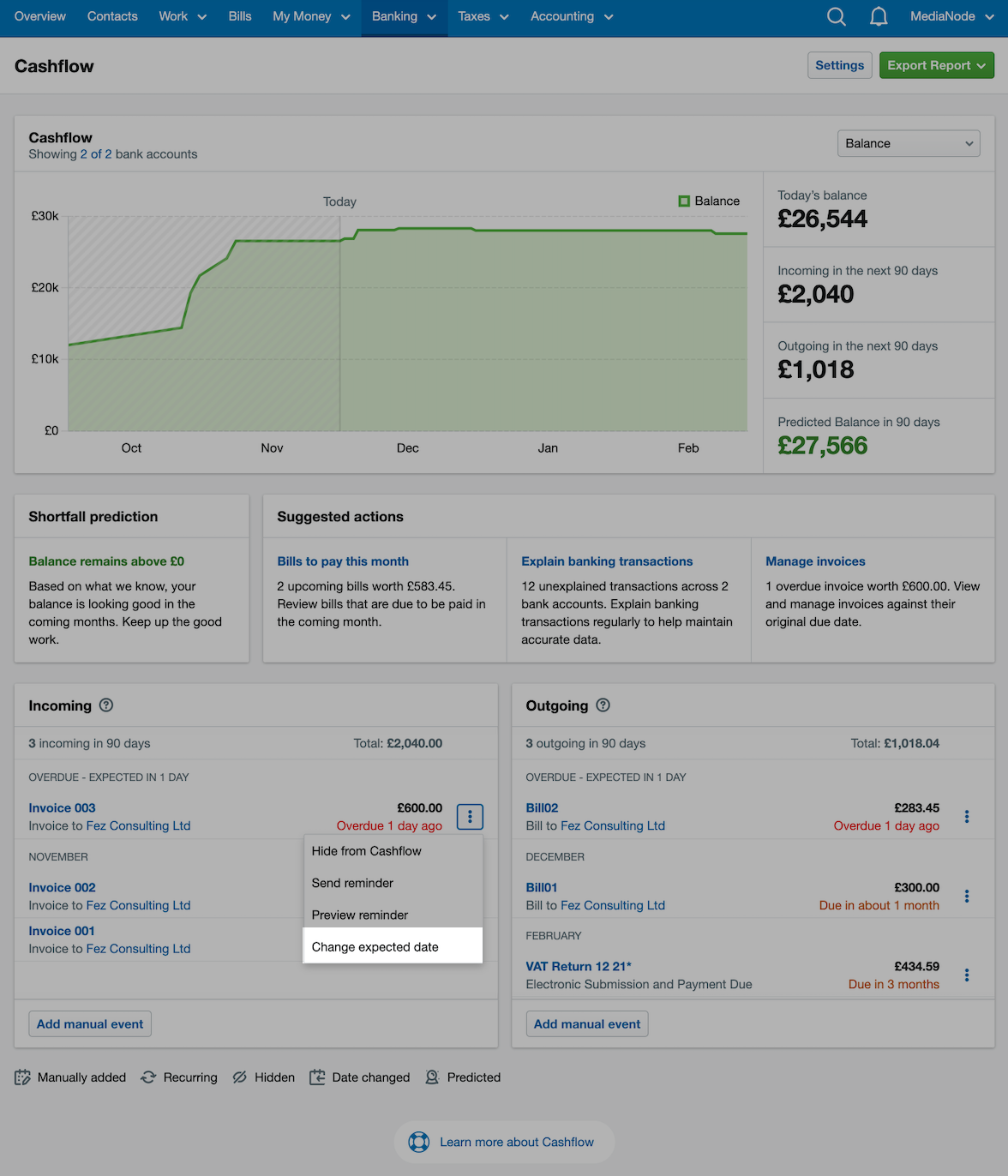Go to the Bills tab
Screen dimensions: 1008x1176
240,16
